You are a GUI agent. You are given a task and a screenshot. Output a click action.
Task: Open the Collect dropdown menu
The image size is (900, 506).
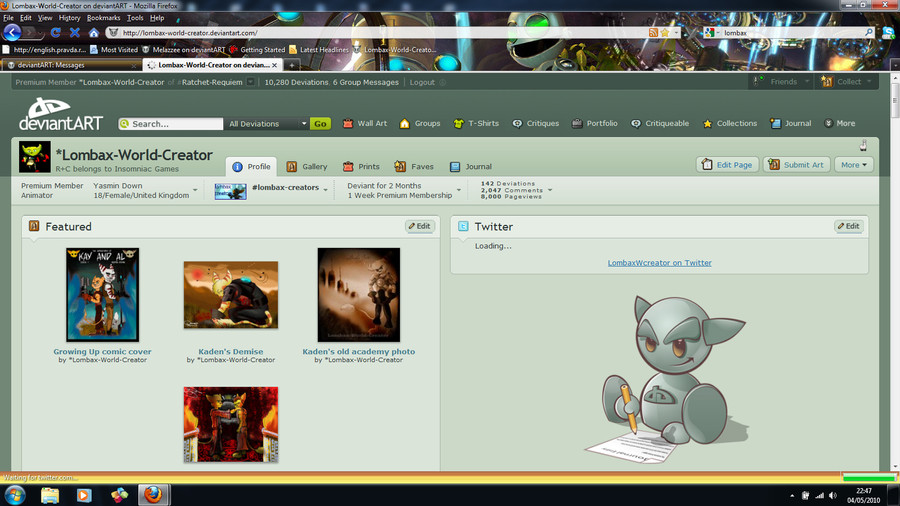(846, 82)
